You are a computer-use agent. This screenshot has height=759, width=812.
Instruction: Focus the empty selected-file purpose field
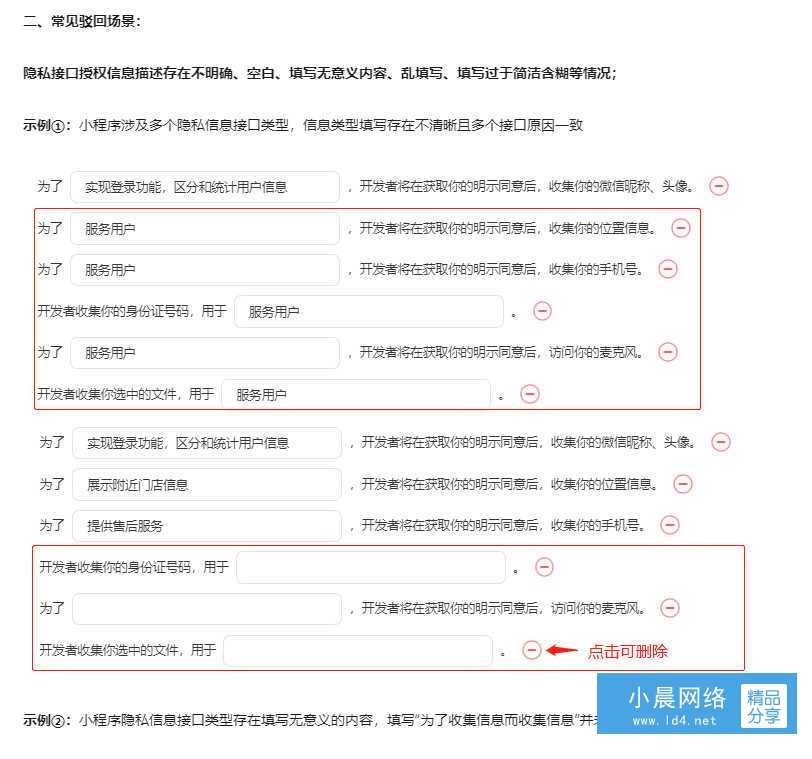[x=358, y=650]
